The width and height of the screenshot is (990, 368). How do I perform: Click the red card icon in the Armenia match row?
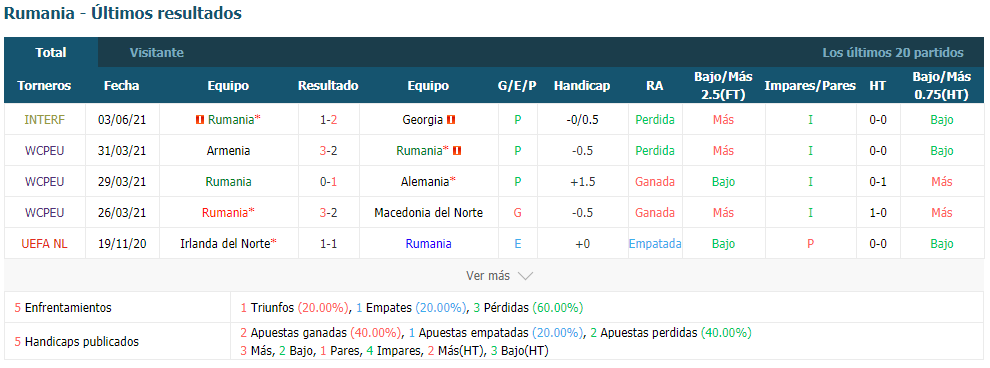(457, 151)
